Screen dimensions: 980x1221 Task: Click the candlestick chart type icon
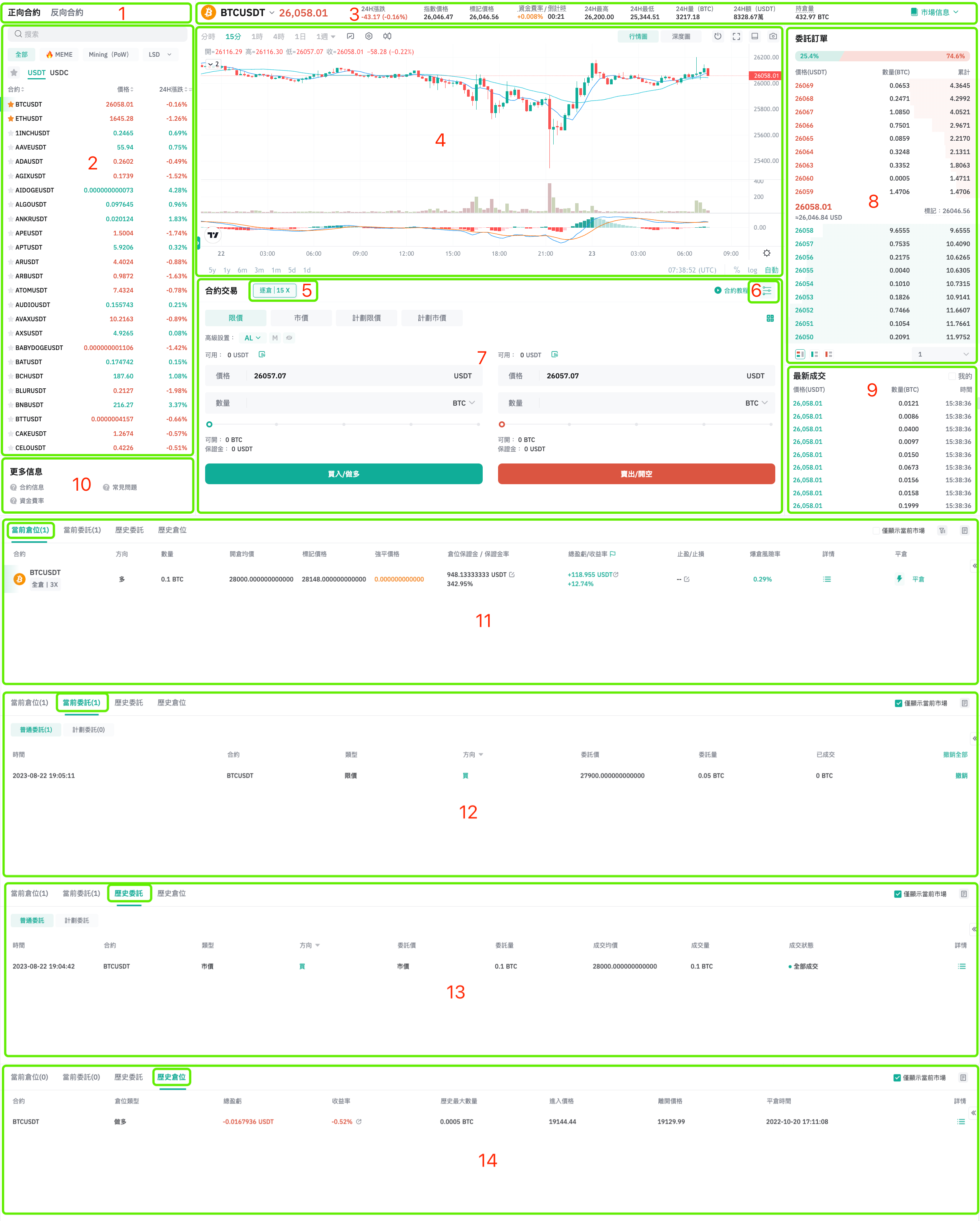387,36
